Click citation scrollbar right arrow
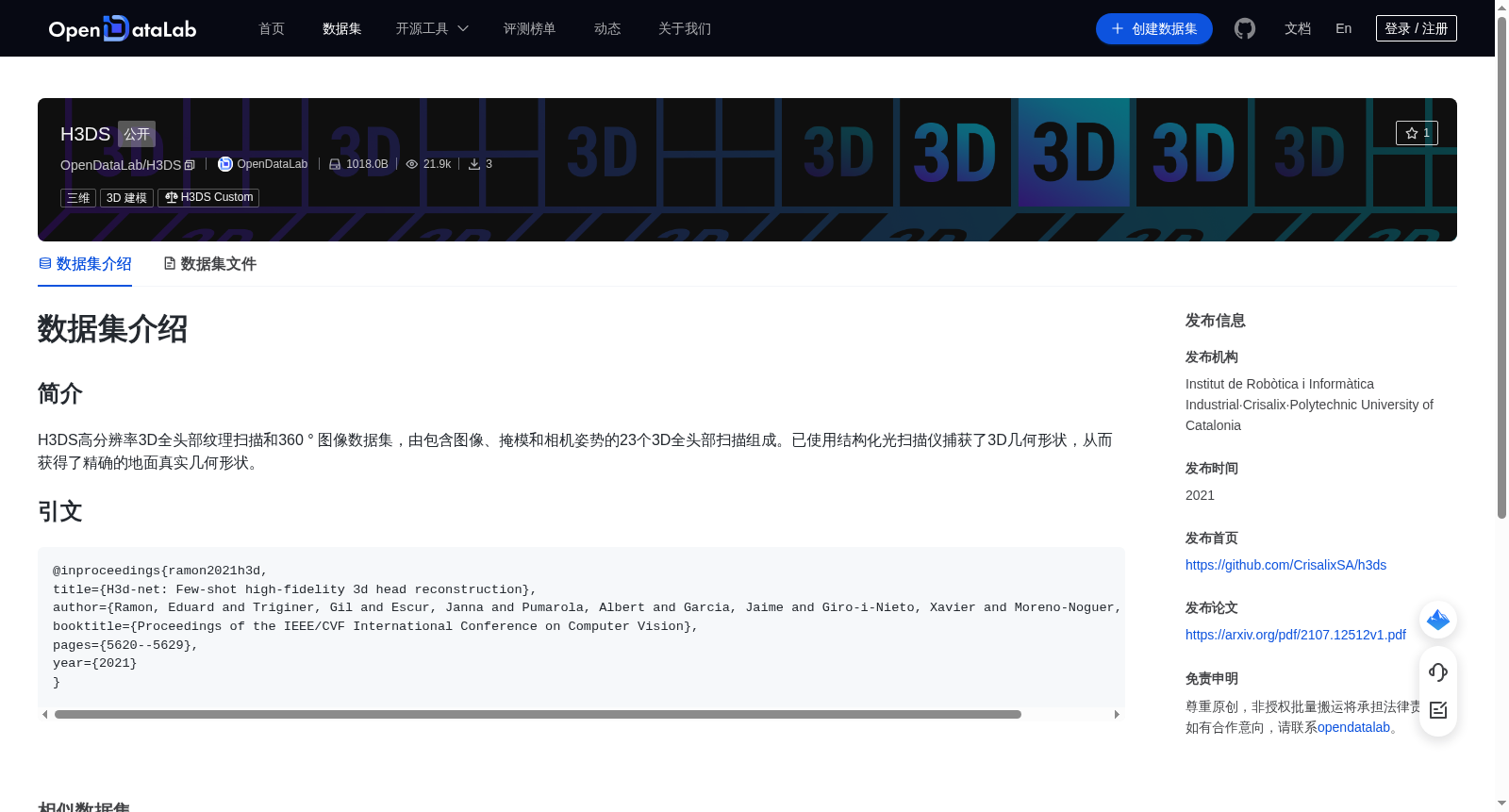Image resolution: width=1509 pixels, height=812 pixels. [x=1117, y=714]
